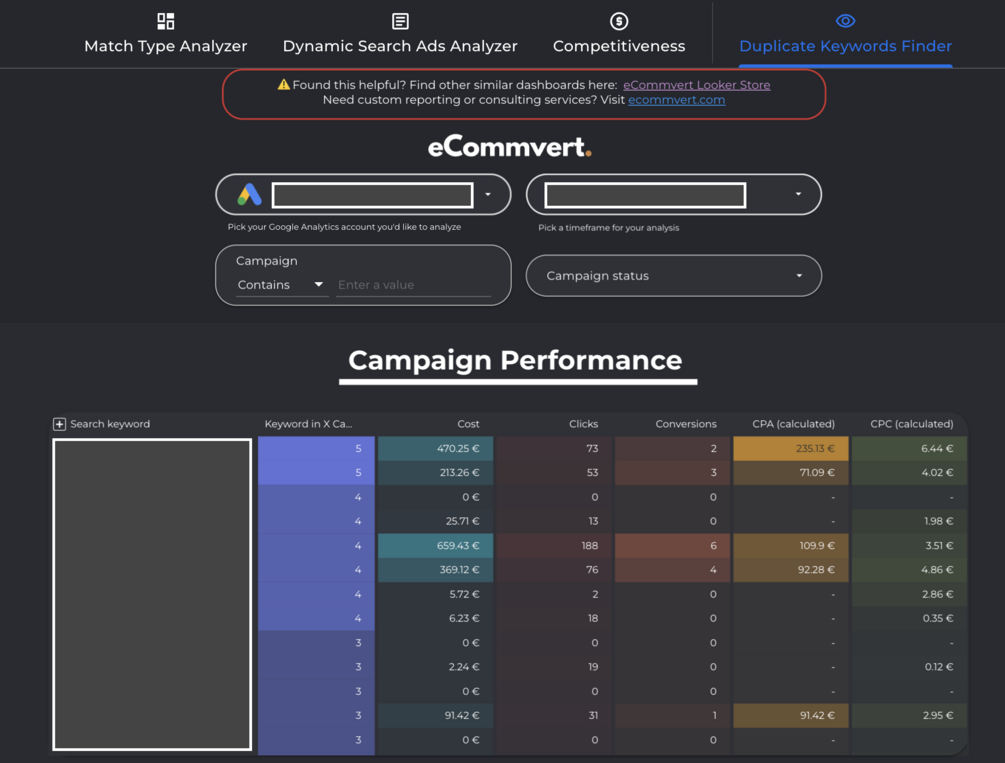Click the Competitiveness dollar coin icon

tap(619, 21)
